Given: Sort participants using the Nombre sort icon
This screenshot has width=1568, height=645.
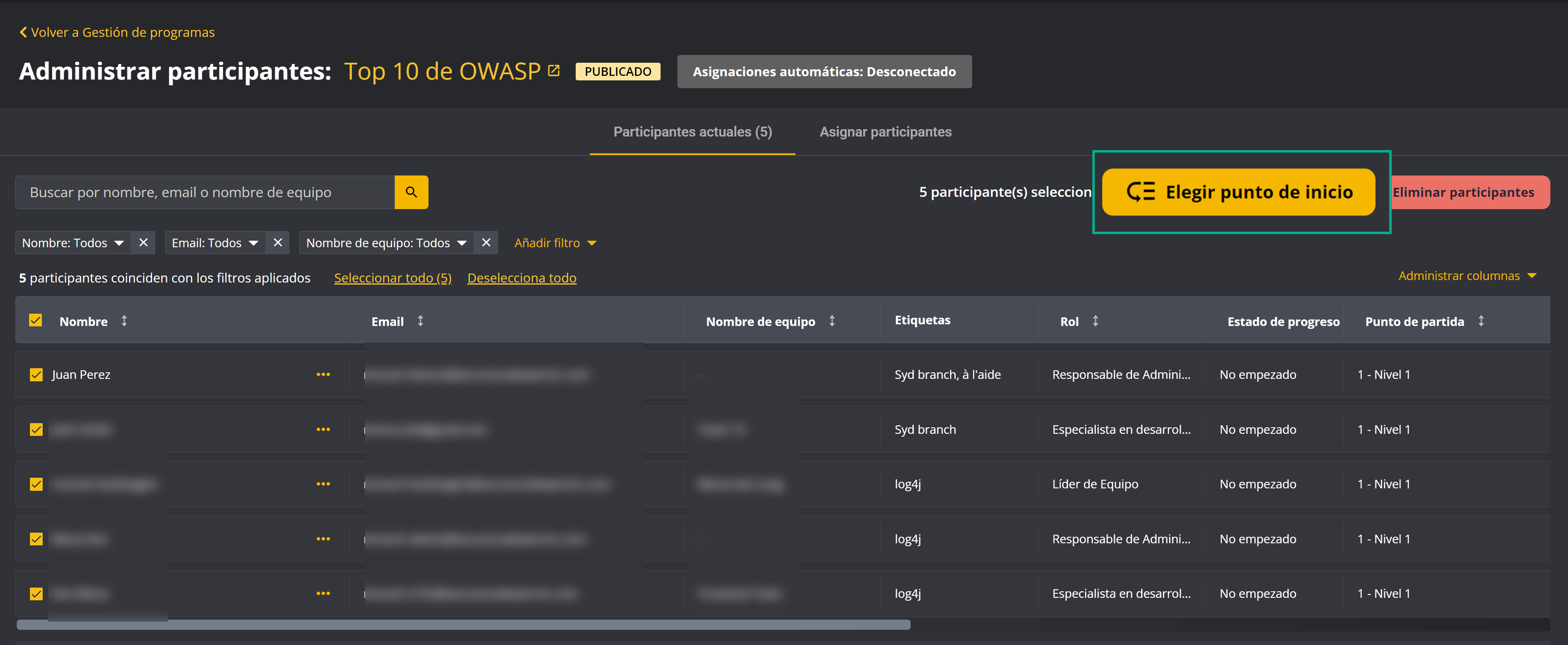Looking at the screenshot, I should [x=125, y=321].
